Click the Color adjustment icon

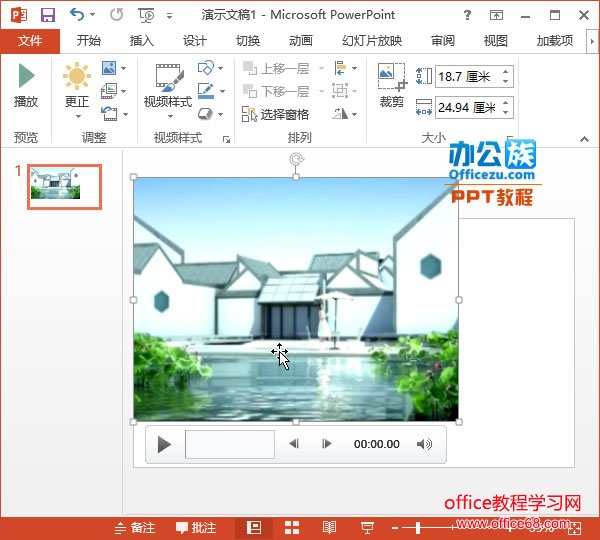(x=109, y=69)
